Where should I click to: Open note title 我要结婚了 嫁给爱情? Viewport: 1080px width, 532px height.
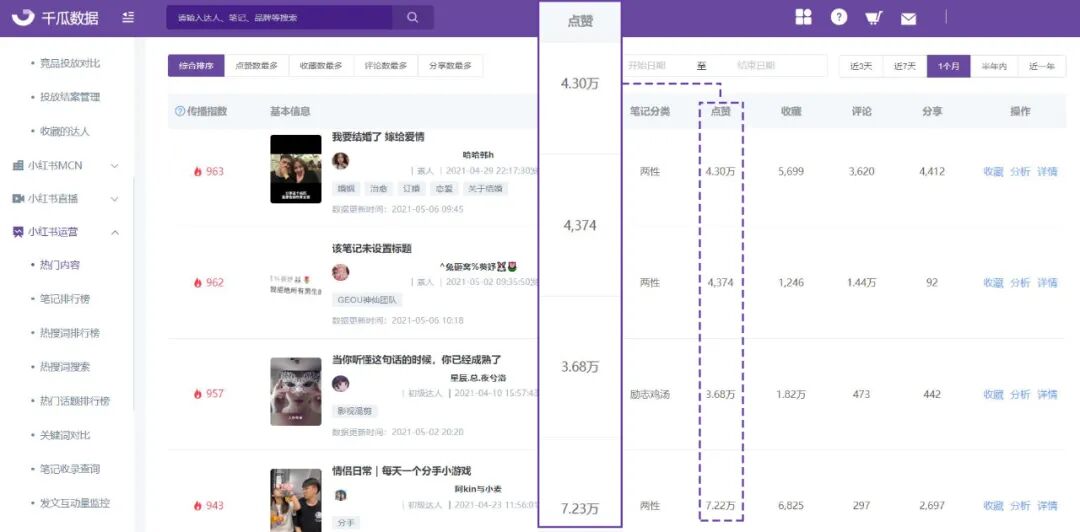click(378, 137)
